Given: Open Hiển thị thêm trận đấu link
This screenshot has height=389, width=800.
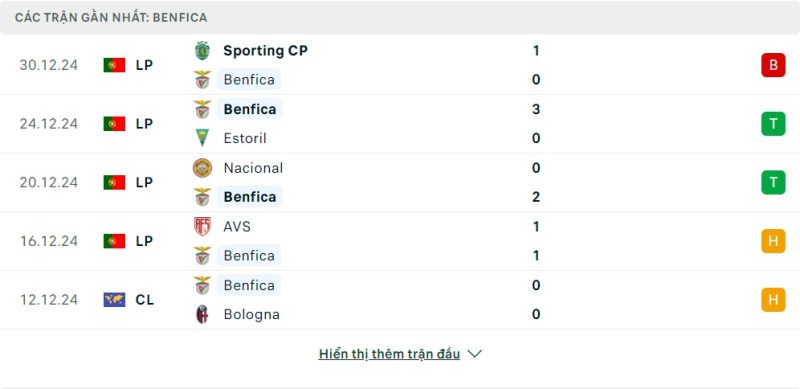Looking at the screenshot, I should (389, 354).
